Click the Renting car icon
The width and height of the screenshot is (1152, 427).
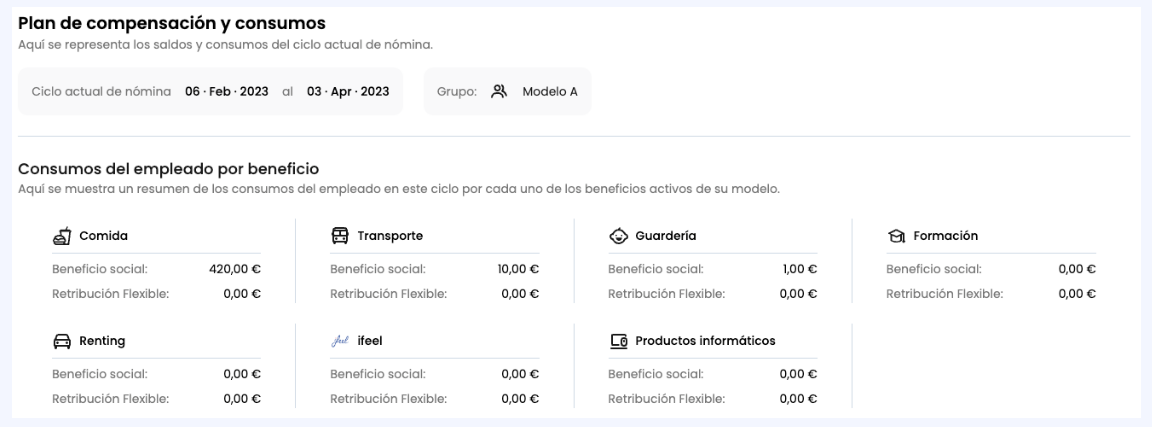coord(62,341)
